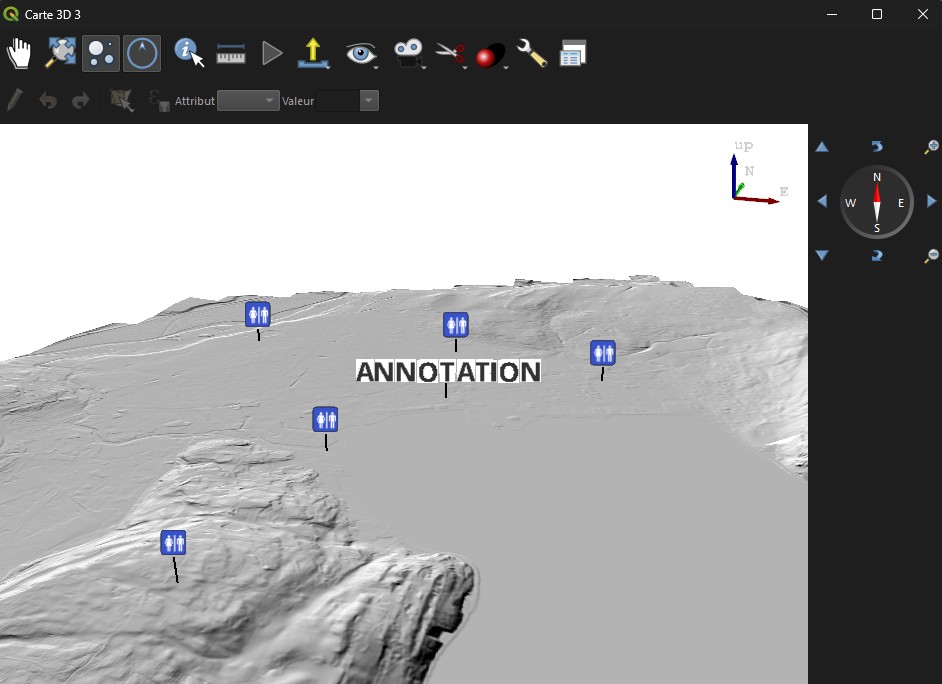Click the navigation right triangle arrow
The height and width of the screenshot is (684, 942).
point(932,201)
